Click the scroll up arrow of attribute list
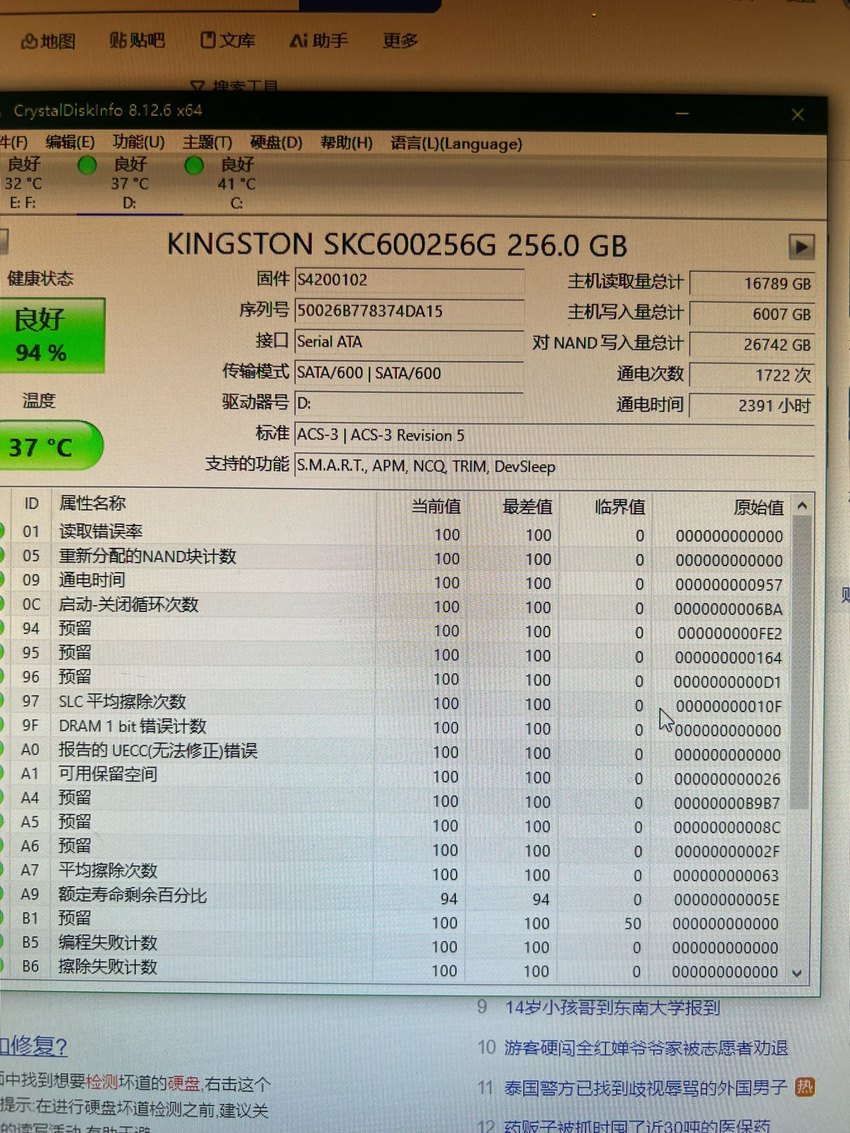 coord(801,506)
